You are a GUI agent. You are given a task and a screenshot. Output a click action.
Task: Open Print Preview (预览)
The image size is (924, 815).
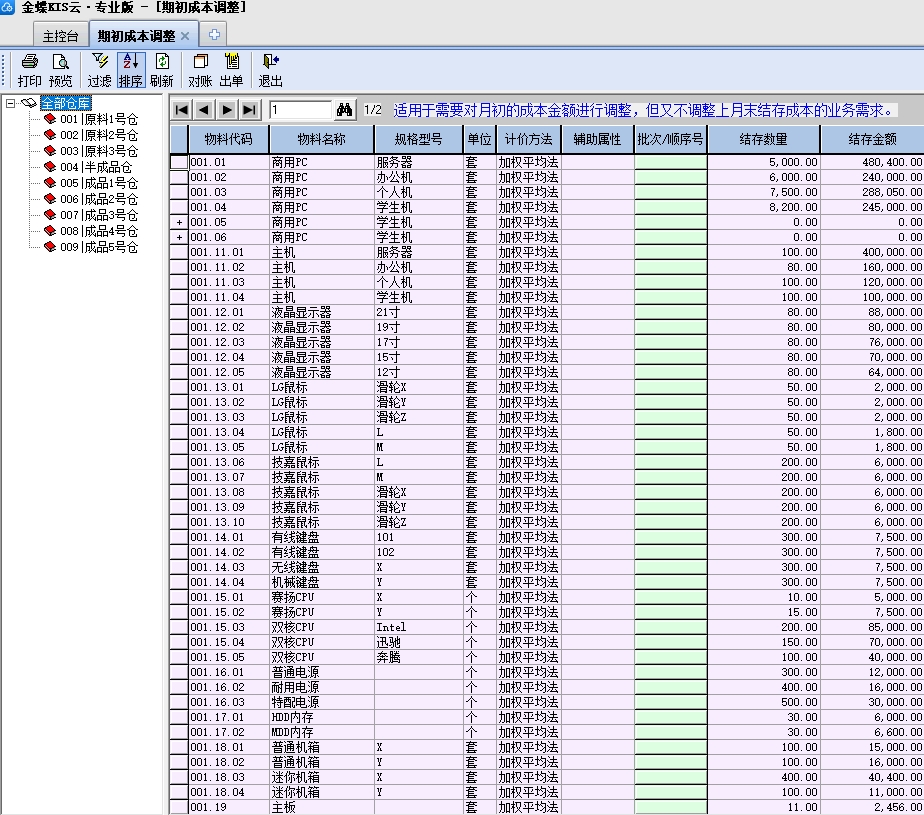[x=60, y=70]
